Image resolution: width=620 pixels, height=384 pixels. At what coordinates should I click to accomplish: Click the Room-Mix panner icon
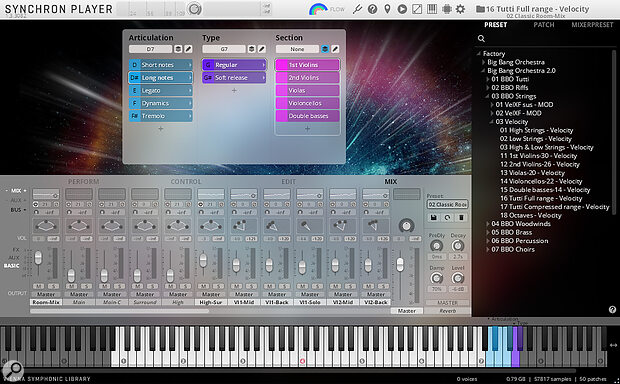tap(46, 226)
